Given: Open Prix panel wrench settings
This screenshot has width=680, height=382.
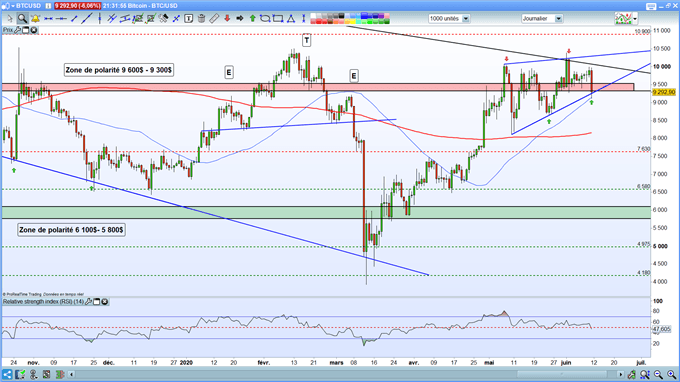Looking at the screenshot, I should tap(18, 30).
